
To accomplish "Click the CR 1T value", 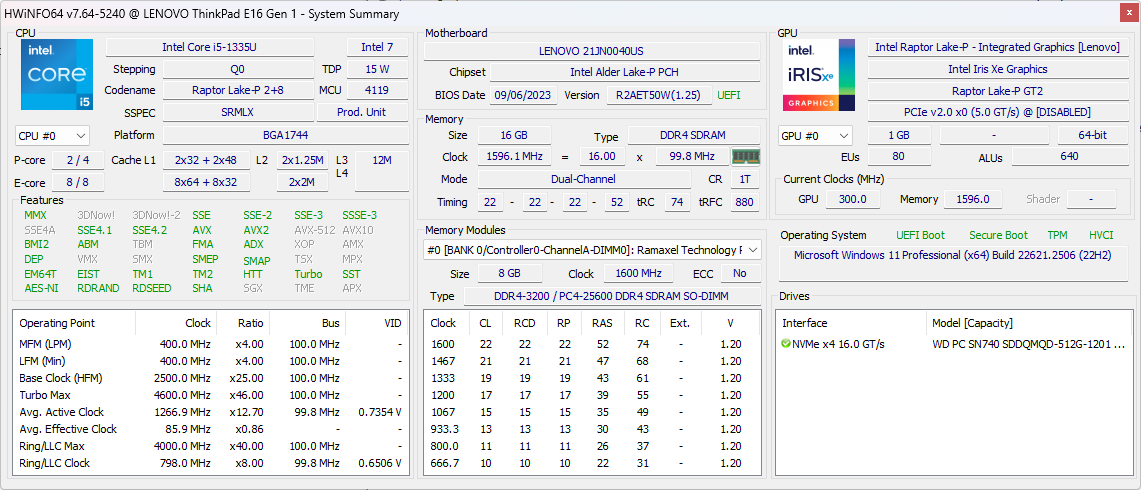I will pos(744,179).
